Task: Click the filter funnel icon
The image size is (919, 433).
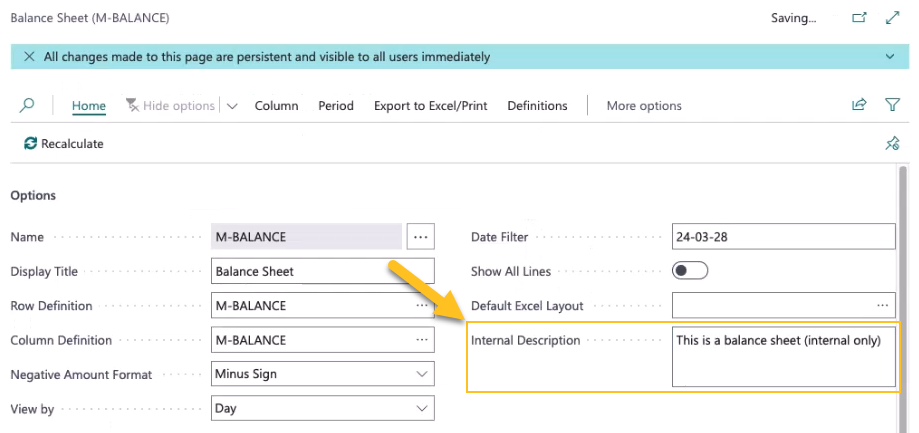Action: (892, 105)
